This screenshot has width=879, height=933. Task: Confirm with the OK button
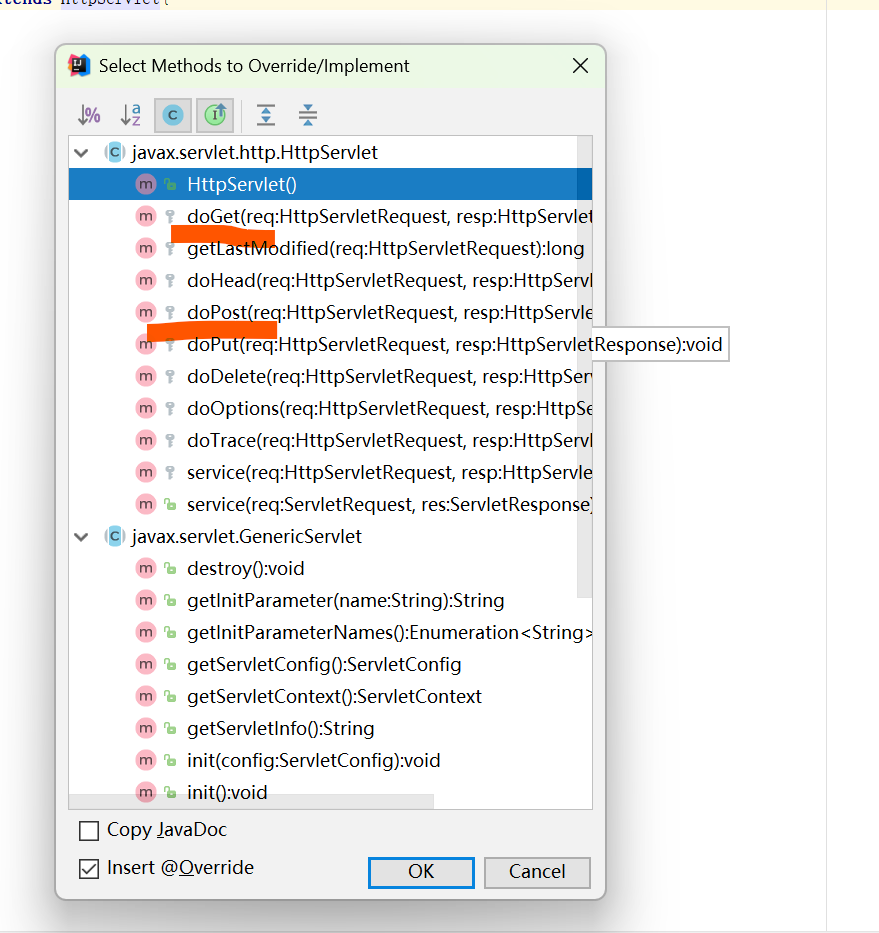(421, 872)
